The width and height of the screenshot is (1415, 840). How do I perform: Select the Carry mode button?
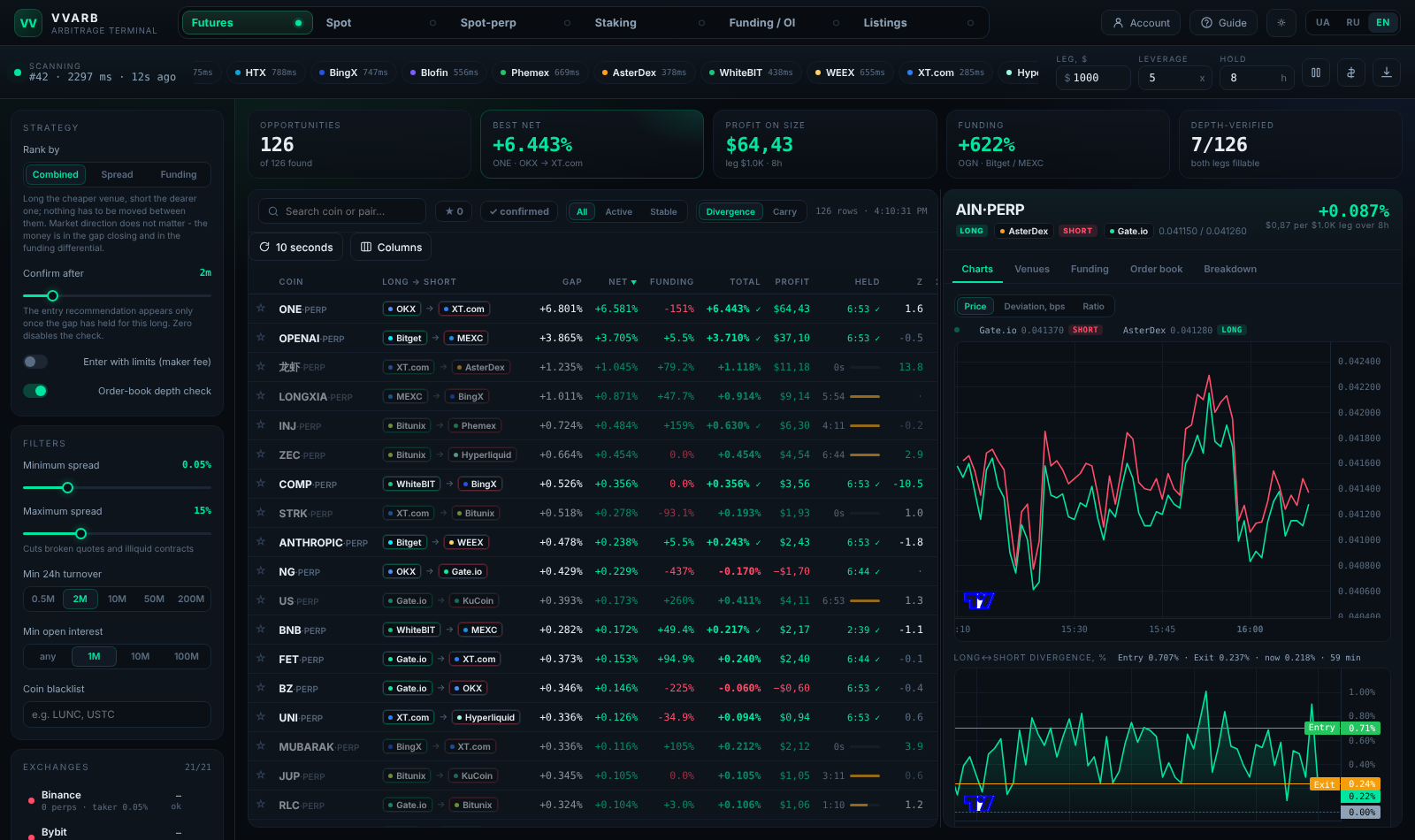click(784, 211)
